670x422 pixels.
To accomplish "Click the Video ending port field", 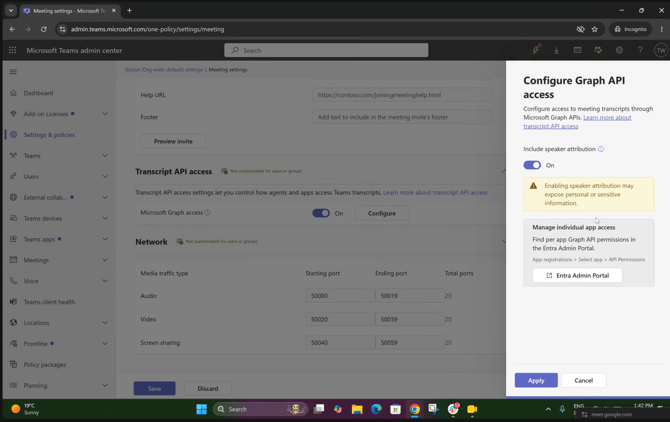I will point(410,319).
